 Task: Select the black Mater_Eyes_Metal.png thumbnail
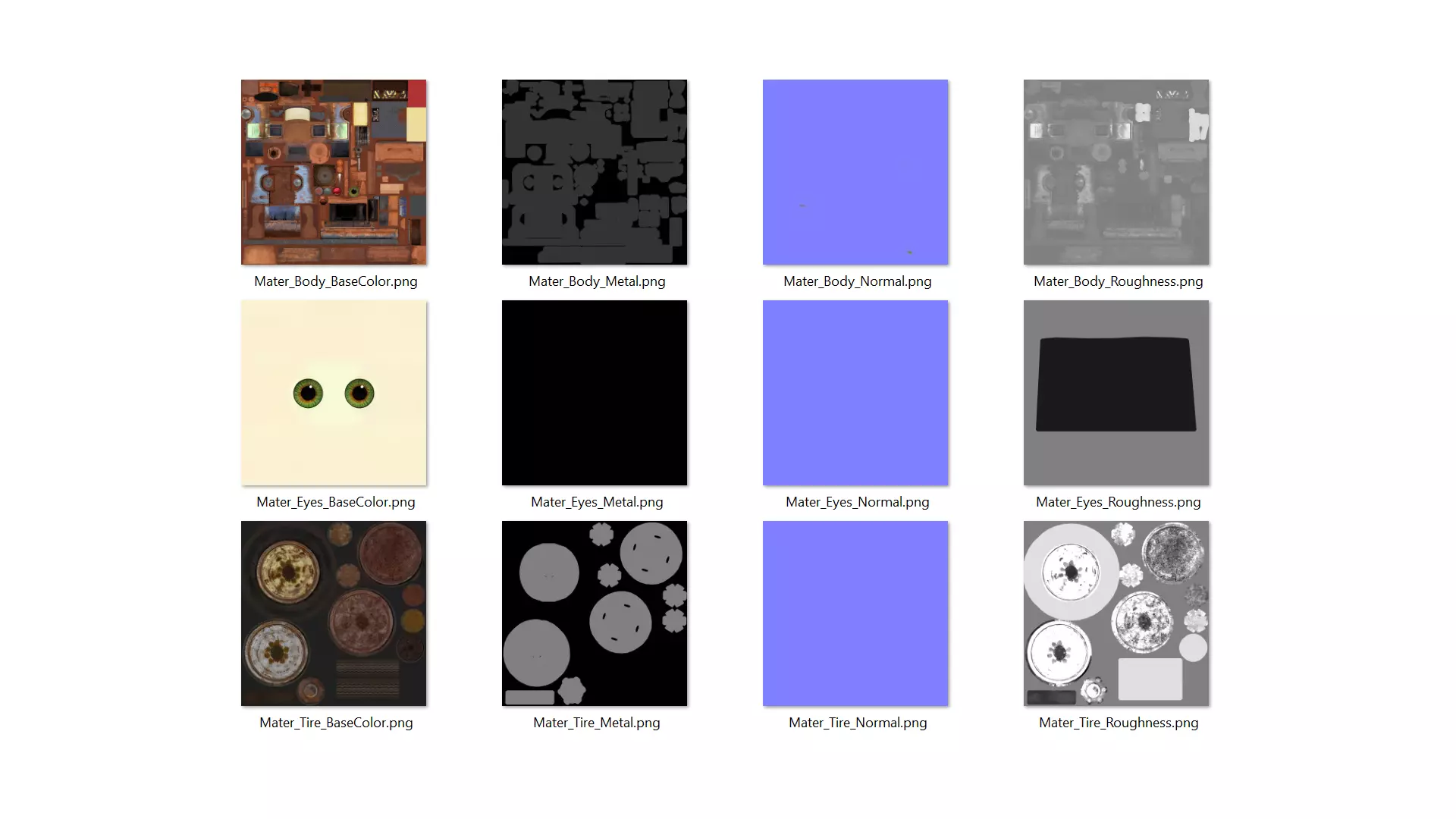point(595,393)
